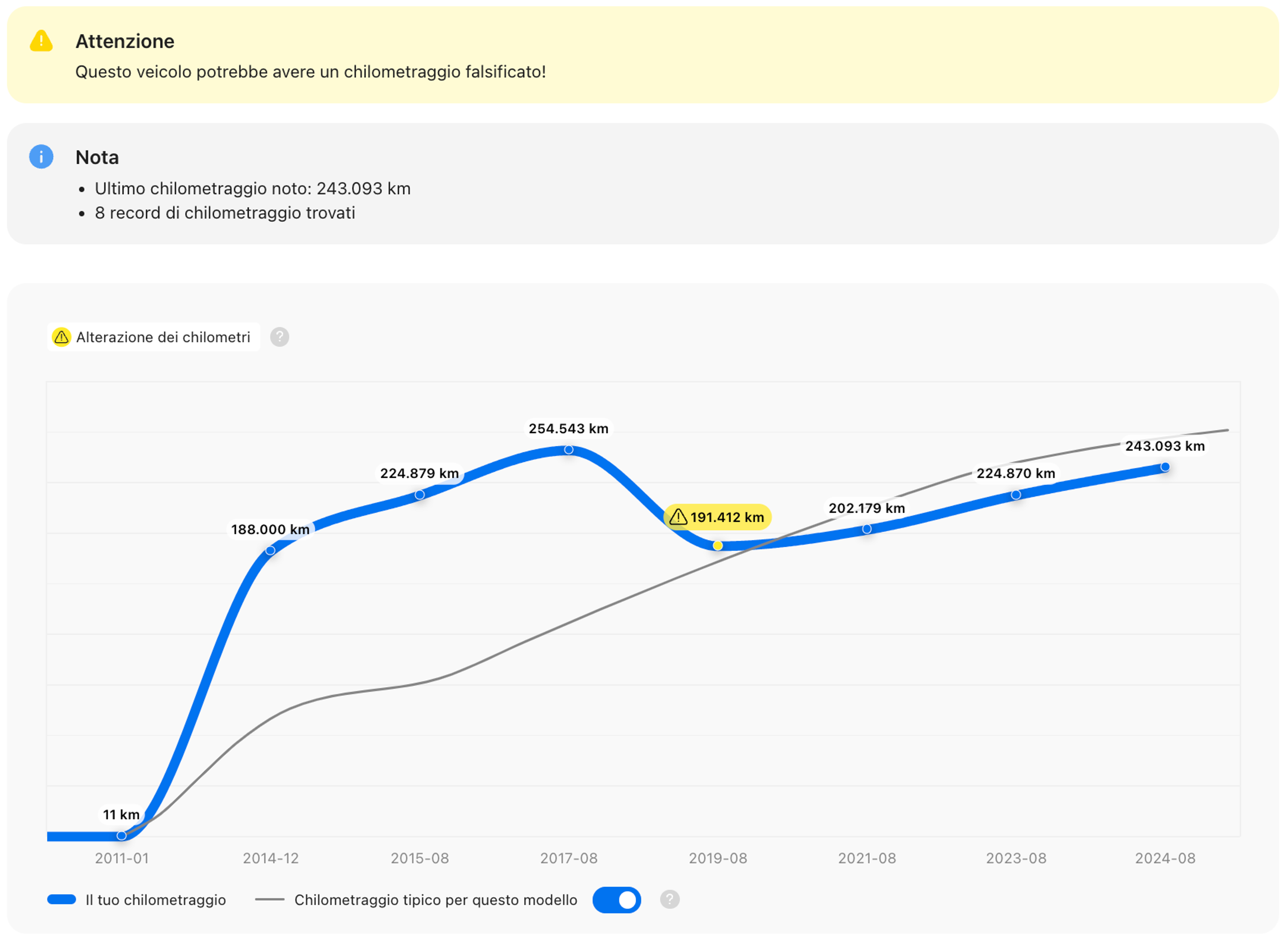Viewport: 1288px width, 945px height.
Task: Click 8 record di chilometraggio trovati line
Action: [225, 213]
